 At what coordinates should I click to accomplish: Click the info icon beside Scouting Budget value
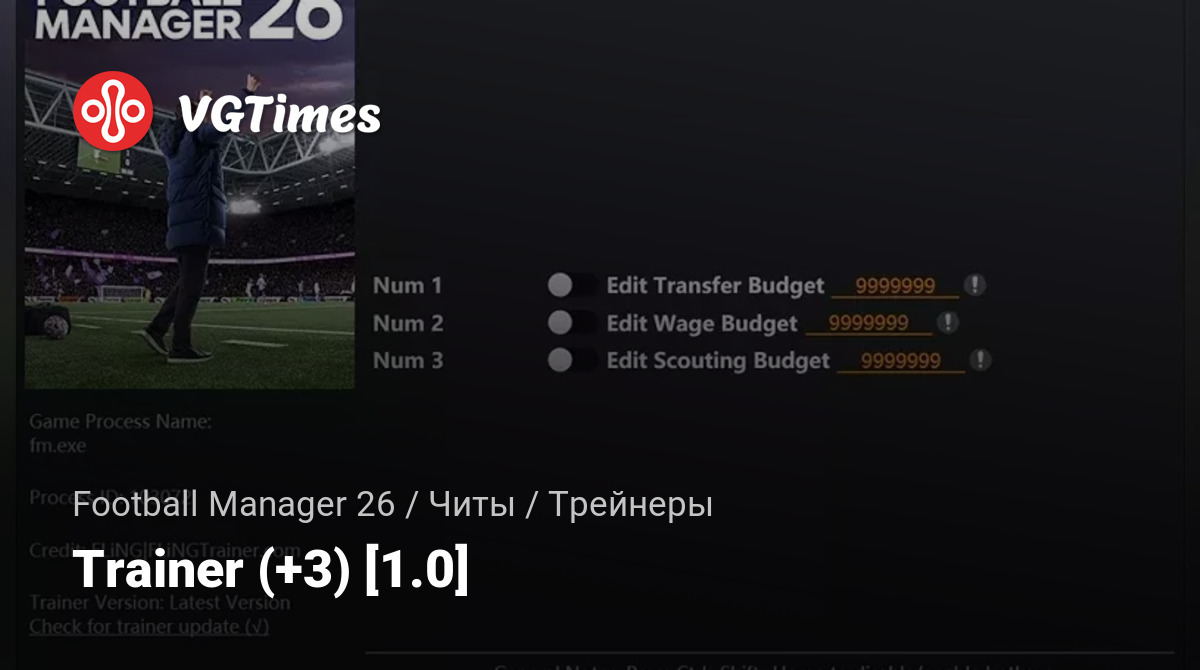tap(981, 360)
